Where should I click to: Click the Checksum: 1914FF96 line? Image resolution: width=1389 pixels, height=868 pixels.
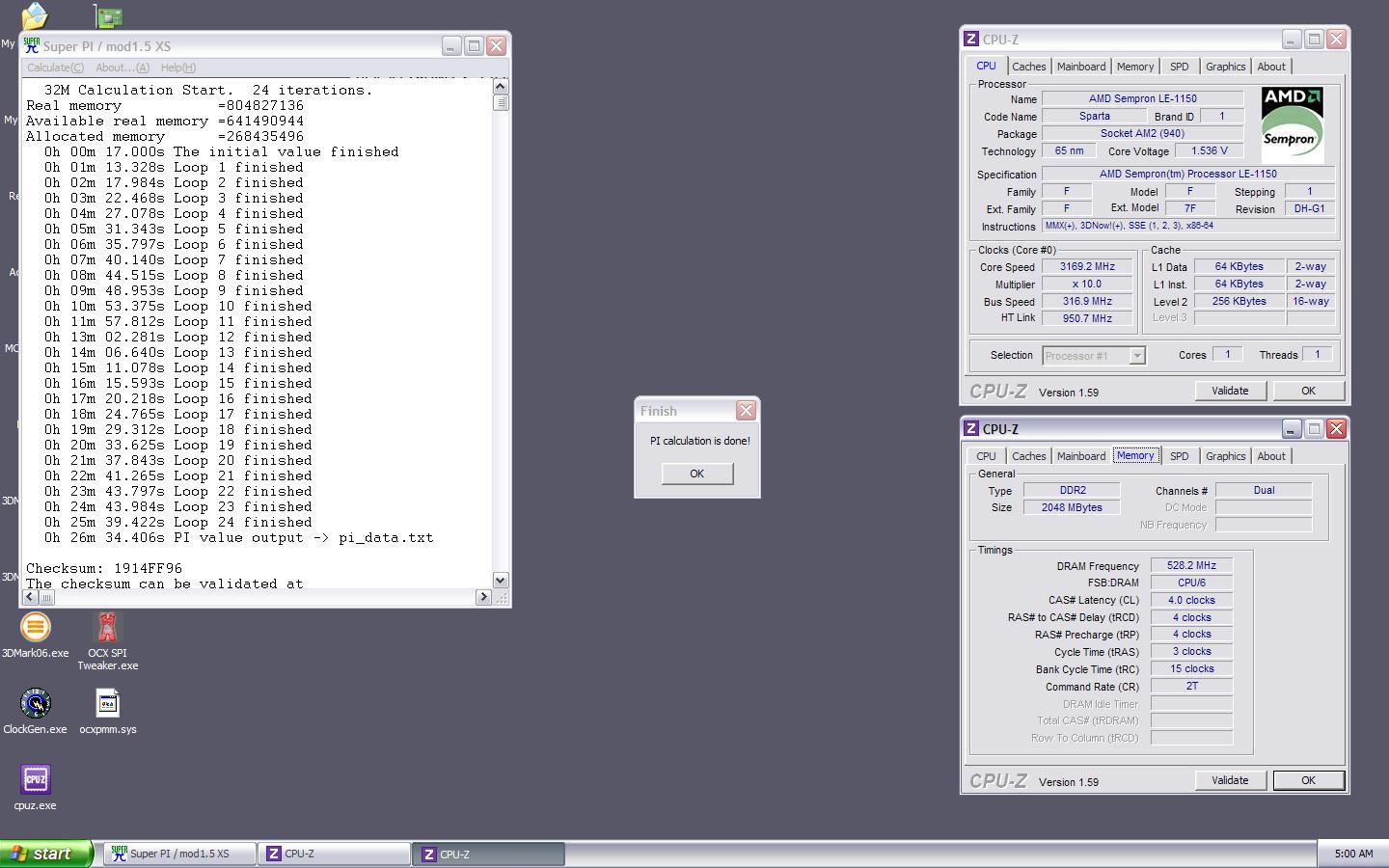click(104, 568)
